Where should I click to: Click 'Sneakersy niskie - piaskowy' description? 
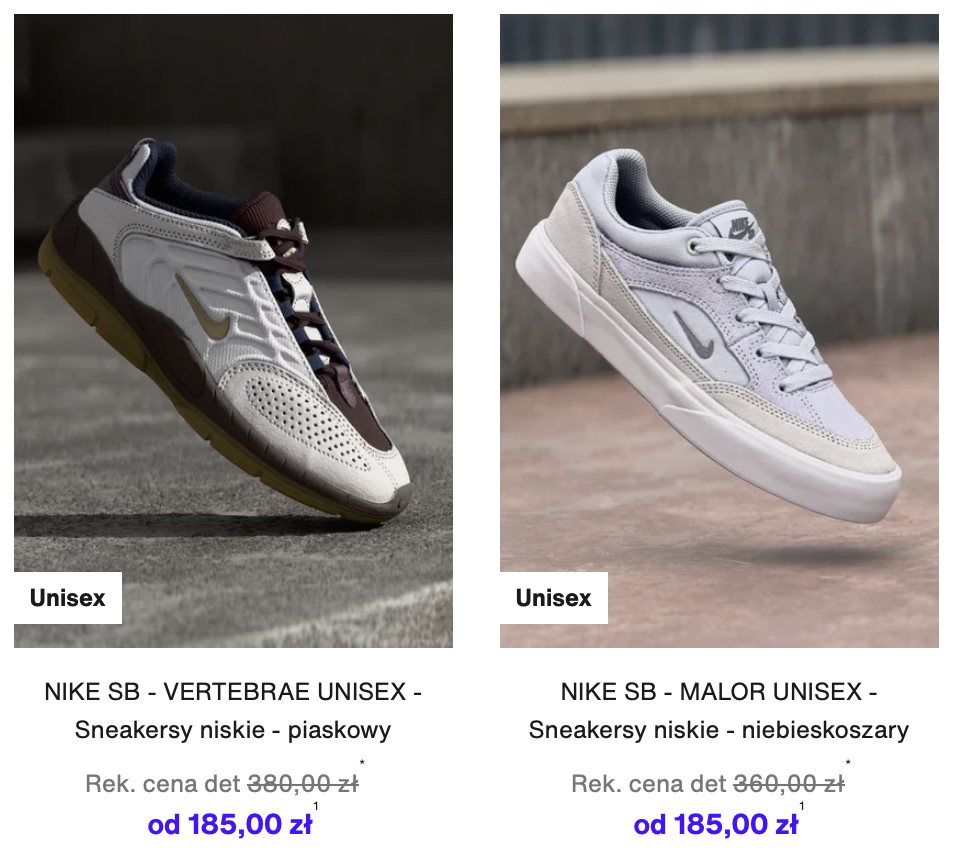(233, 730)
